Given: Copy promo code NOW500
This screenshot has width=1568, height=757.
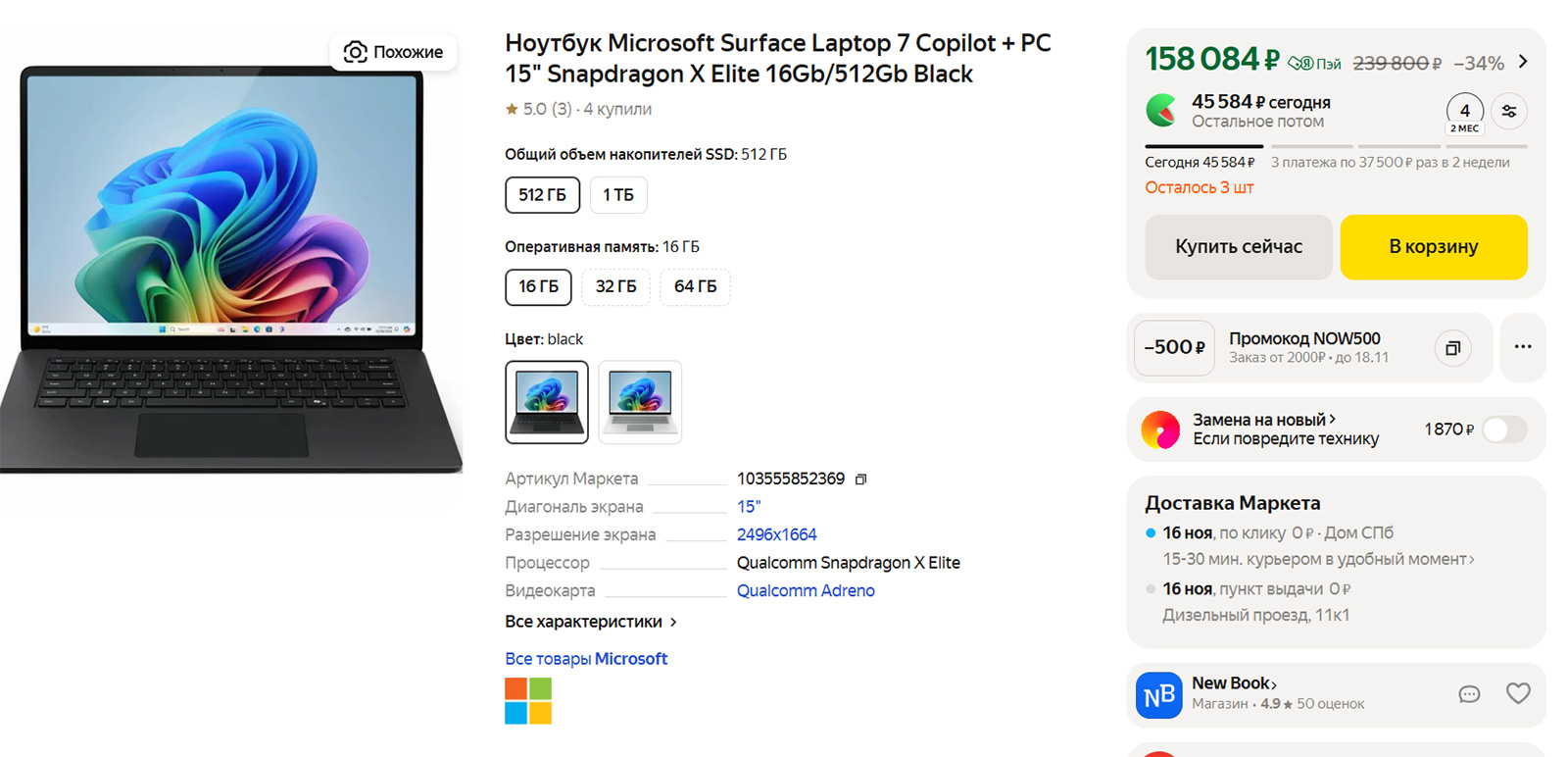Looking at the screenshot, I should pos(1452,348).
